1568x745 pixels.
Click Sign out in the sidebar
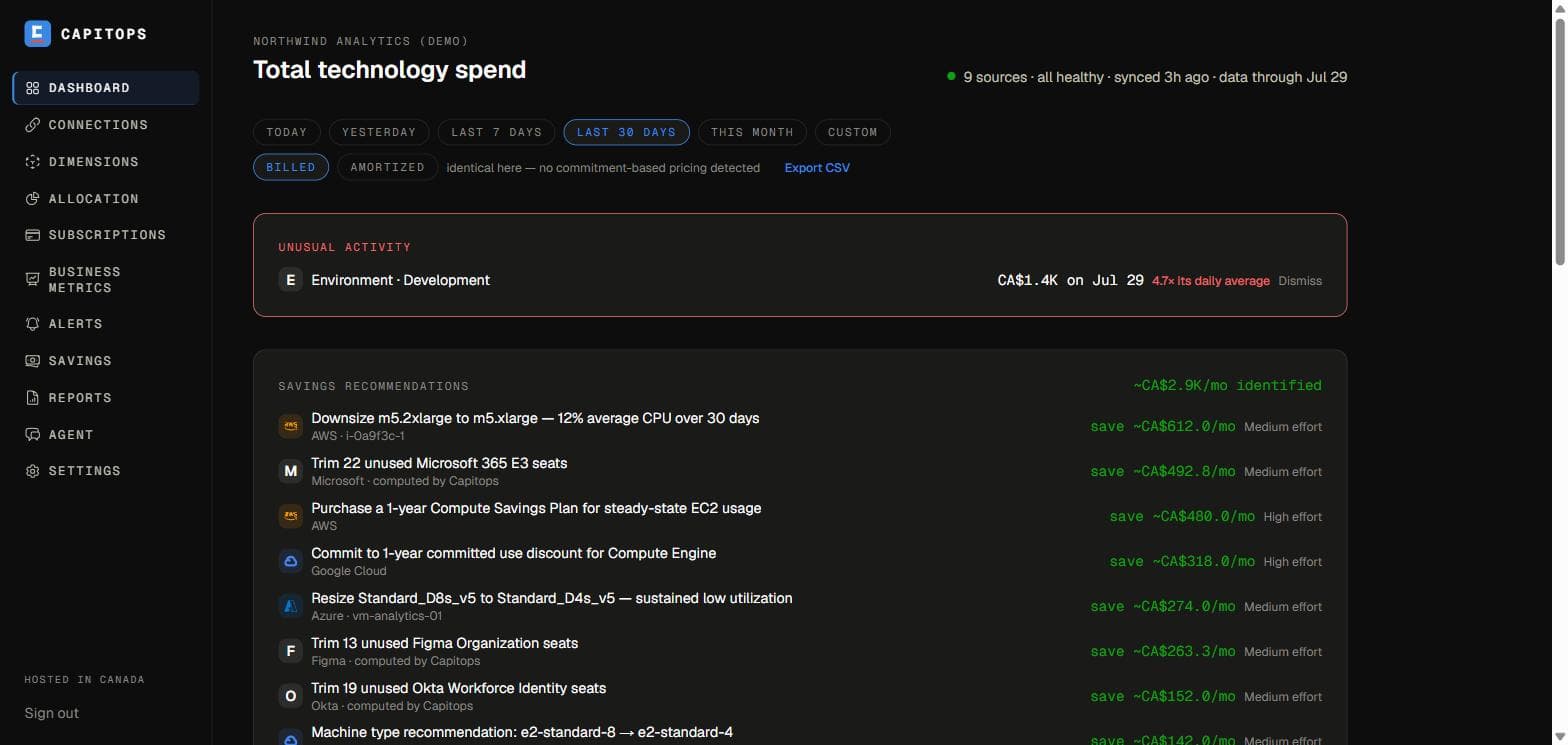[x=52, y=713]
